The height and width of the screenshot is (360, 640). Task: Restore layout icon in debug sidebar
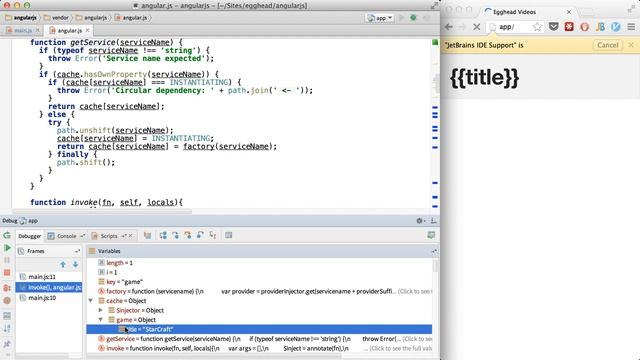pos(7,316)
